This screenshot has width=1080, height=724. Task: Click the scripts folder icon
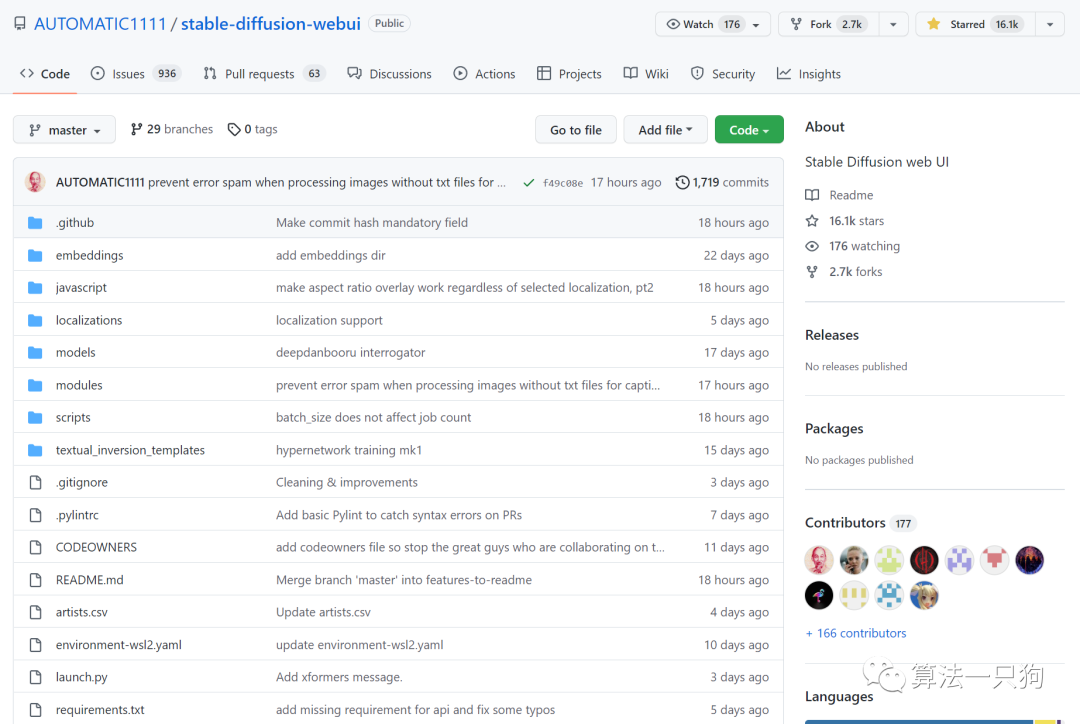35,417
